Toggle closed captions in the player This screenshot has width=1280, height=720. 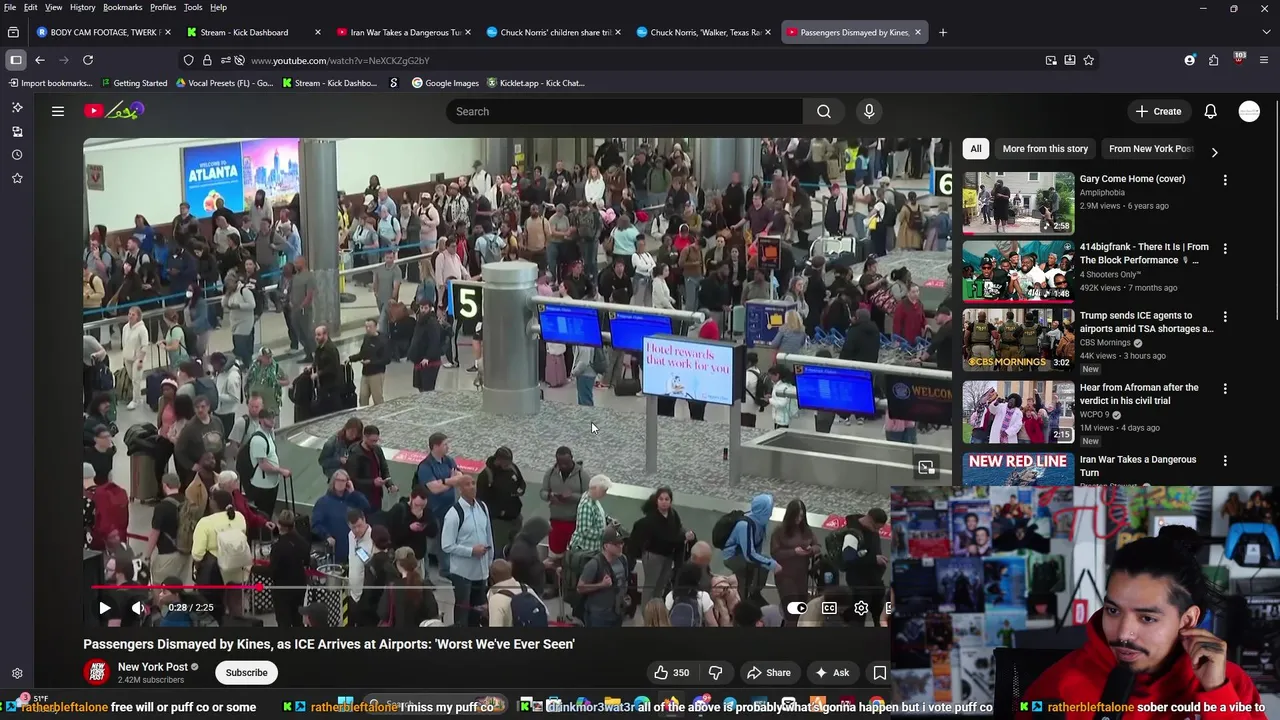pyautogui.click(x=829, y=608)
